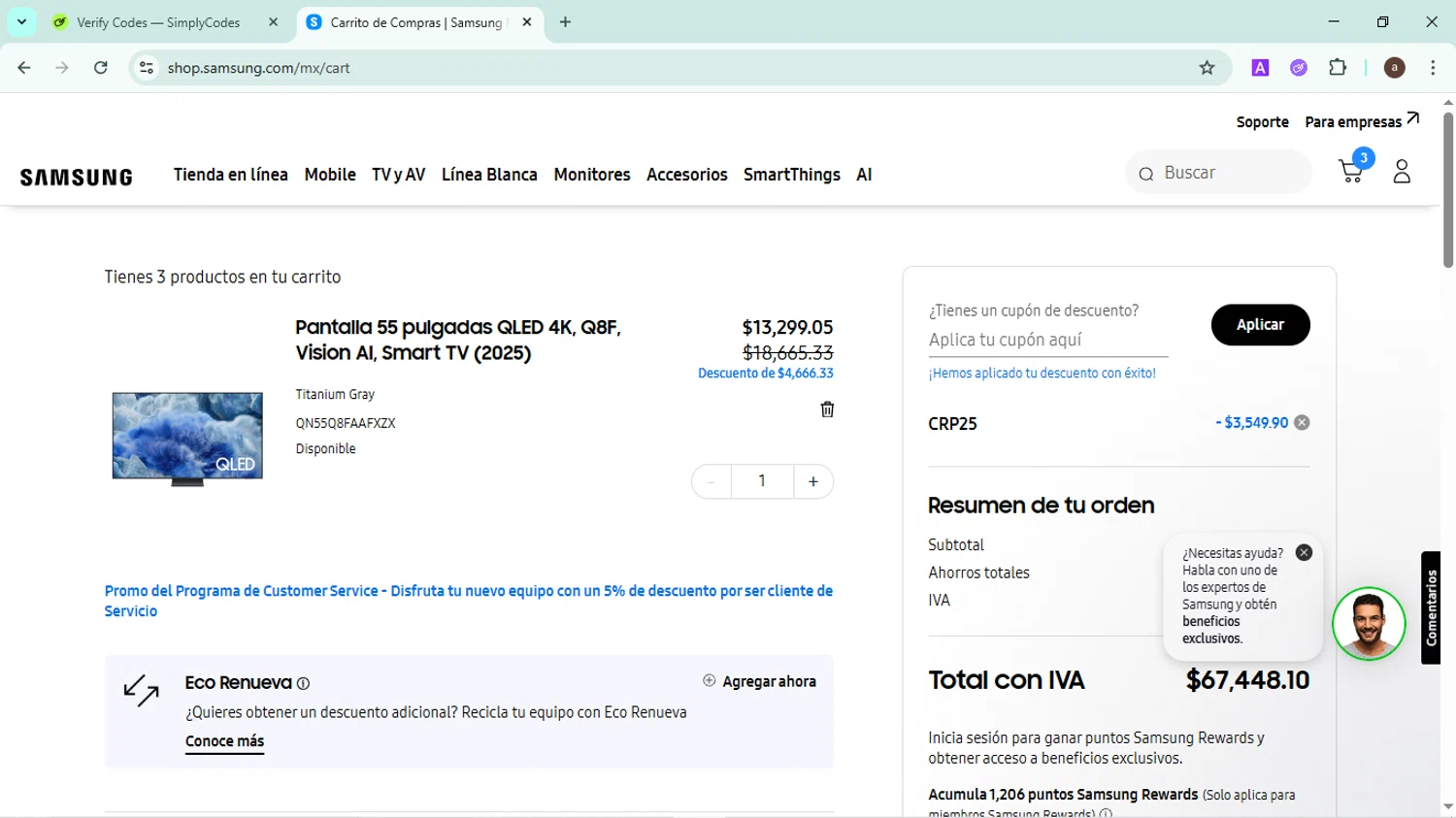Open the Línea Blanca menu
The width and height of the screenshot is (1456, 818).
click(x=489, y=175)
